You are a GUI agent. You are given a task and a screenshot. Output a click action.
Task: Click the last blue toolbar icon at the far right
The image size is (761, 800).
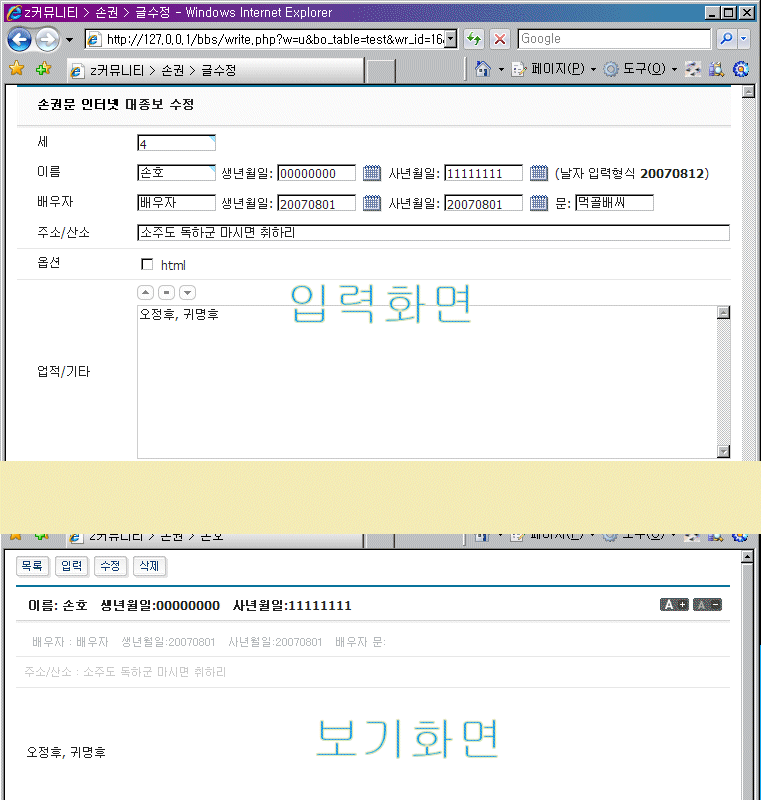click(x=741, y=69)
